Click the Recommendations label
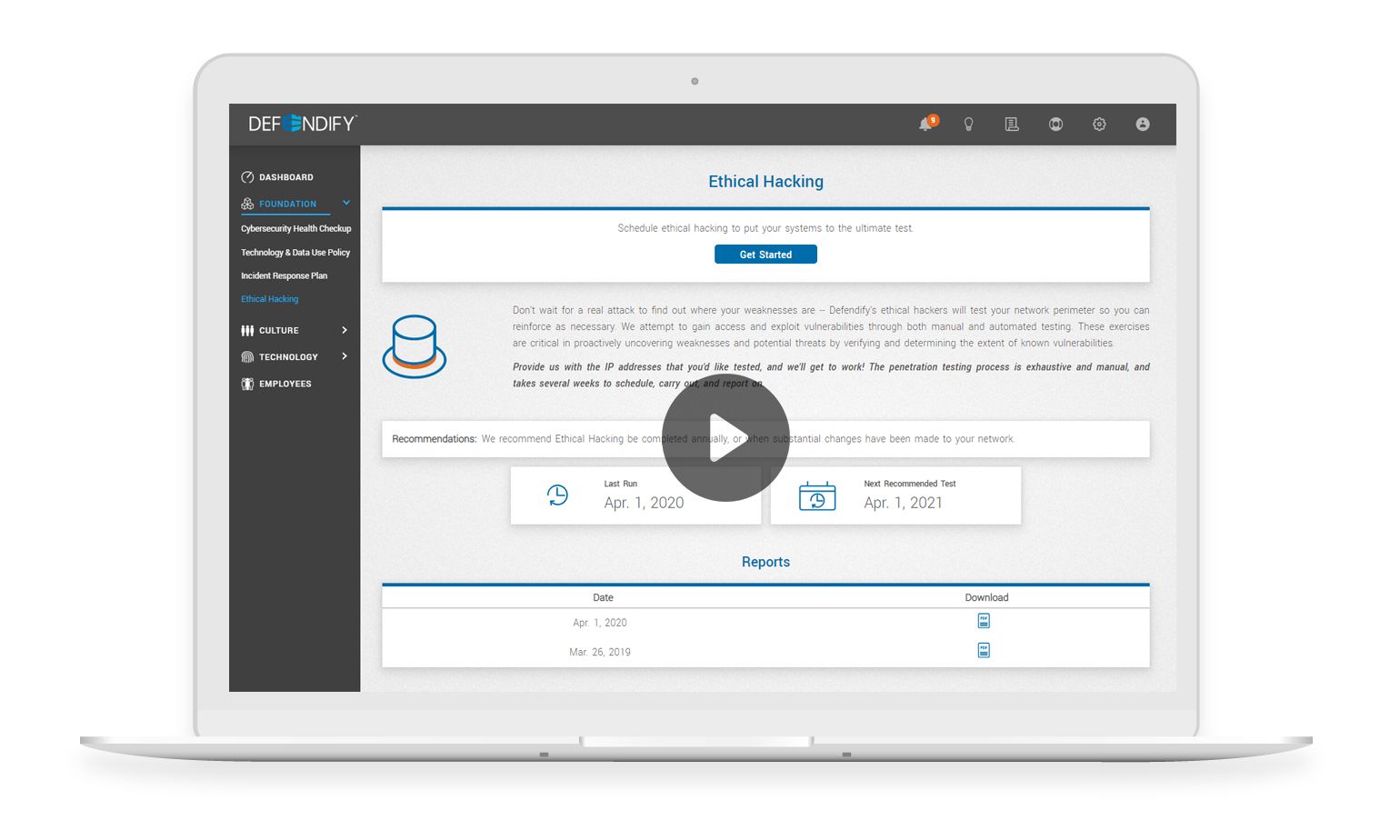 [x=434, y=439]
